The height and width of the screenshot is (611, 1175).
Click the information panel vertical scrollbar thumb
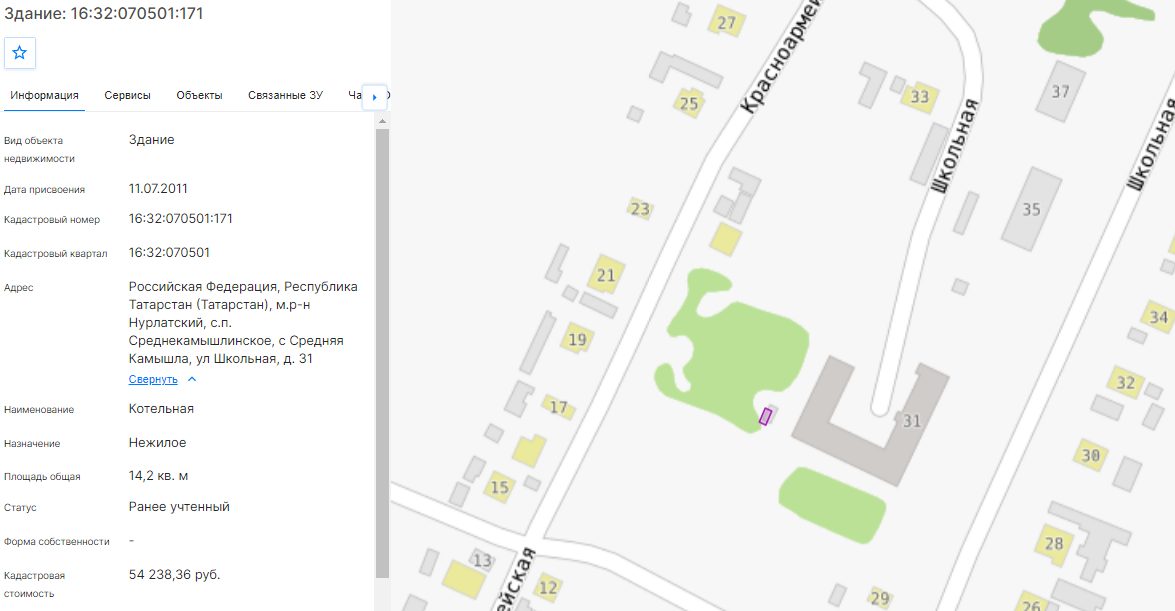point(382,352)
